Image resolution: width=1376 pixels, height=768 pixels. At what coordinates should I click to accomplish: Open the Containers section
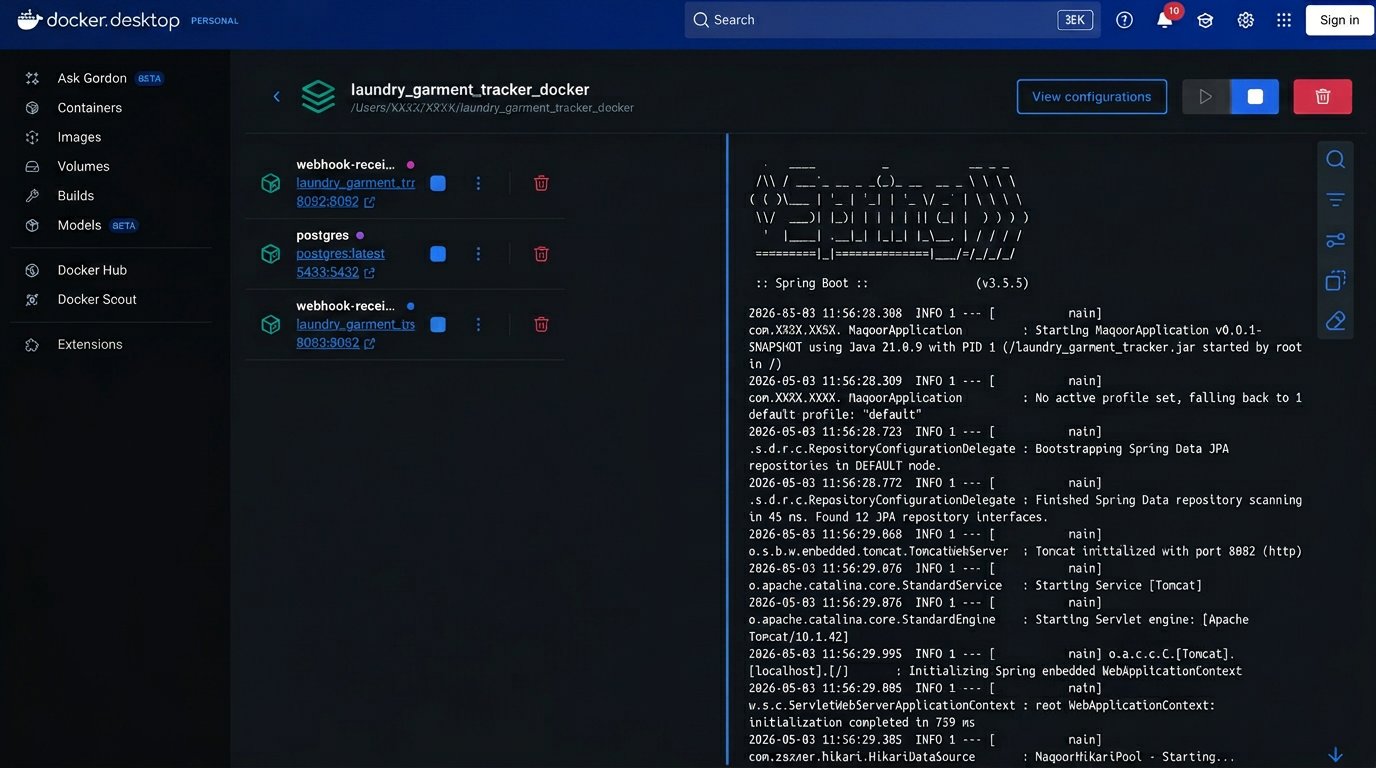pyautogui.click(x=89, y=107)
